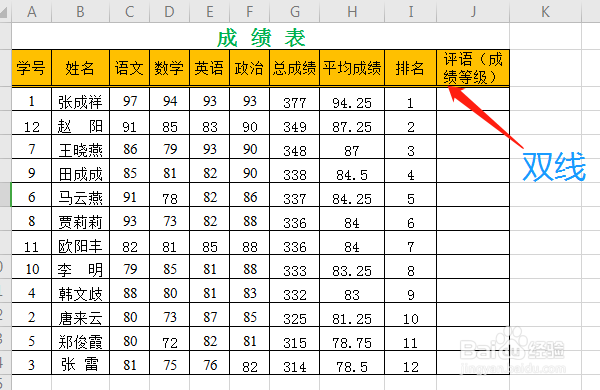Select column D header

(x=170, y=11)
